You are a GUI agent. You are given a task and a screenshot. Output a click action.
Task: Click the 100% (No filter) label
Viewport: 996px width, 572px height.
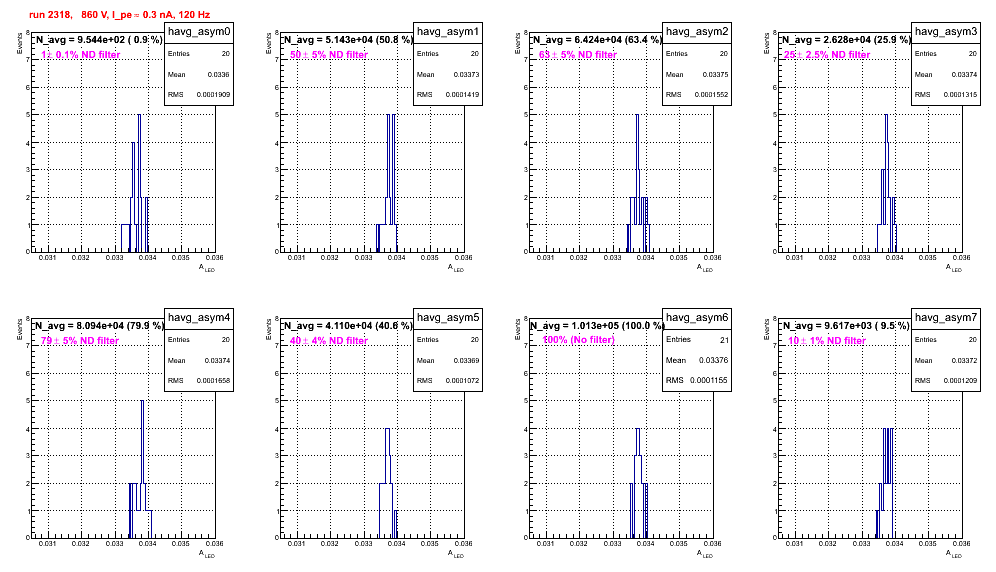579,340
